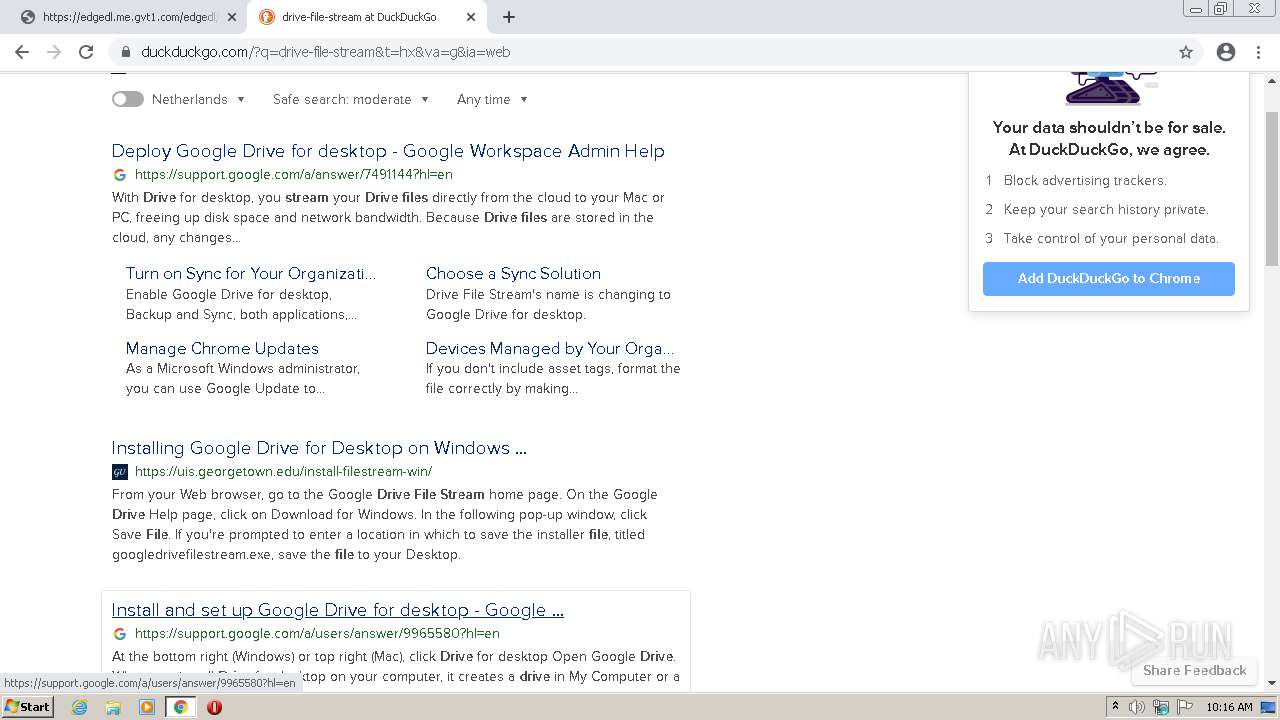Viewport: 1280px width, 720px height.
Task: Open the Manage Chrome Updates sublink
Action: point(222,348)
